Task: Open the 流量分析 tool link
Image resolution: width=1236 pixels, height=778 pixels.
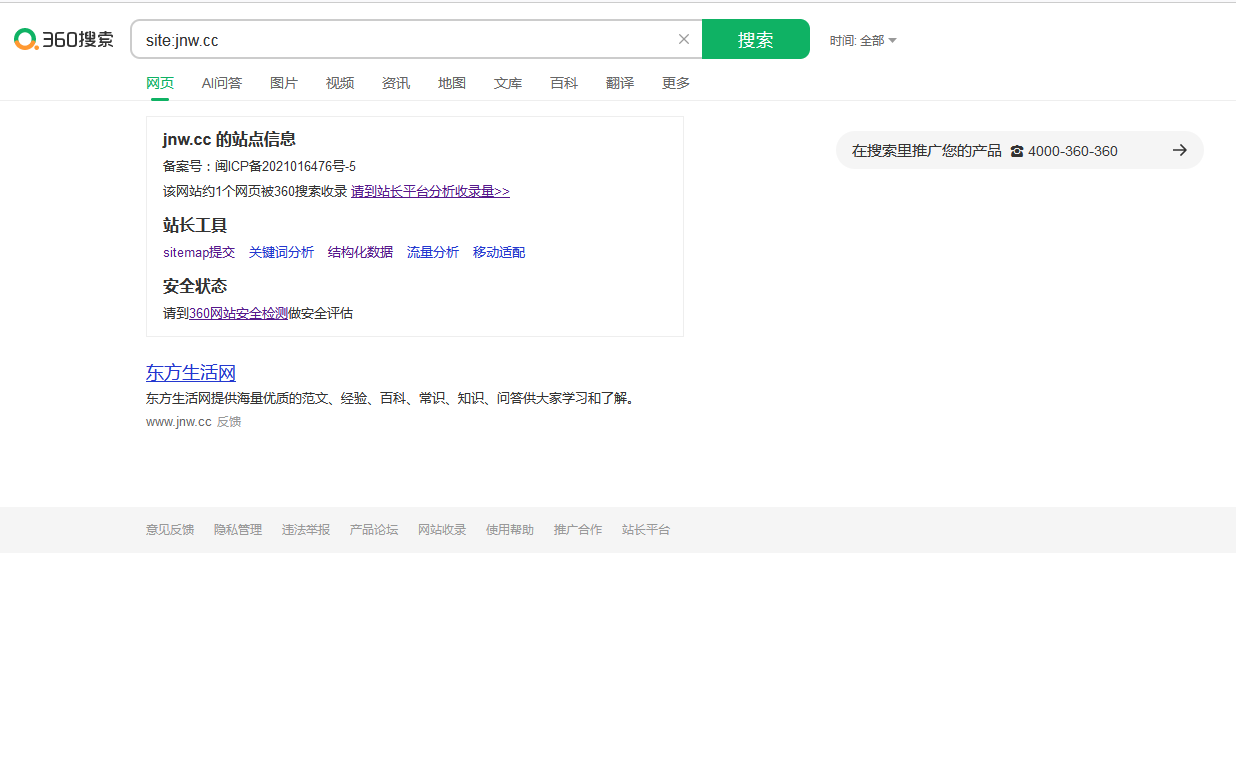Action: click(x=433, y=252)
